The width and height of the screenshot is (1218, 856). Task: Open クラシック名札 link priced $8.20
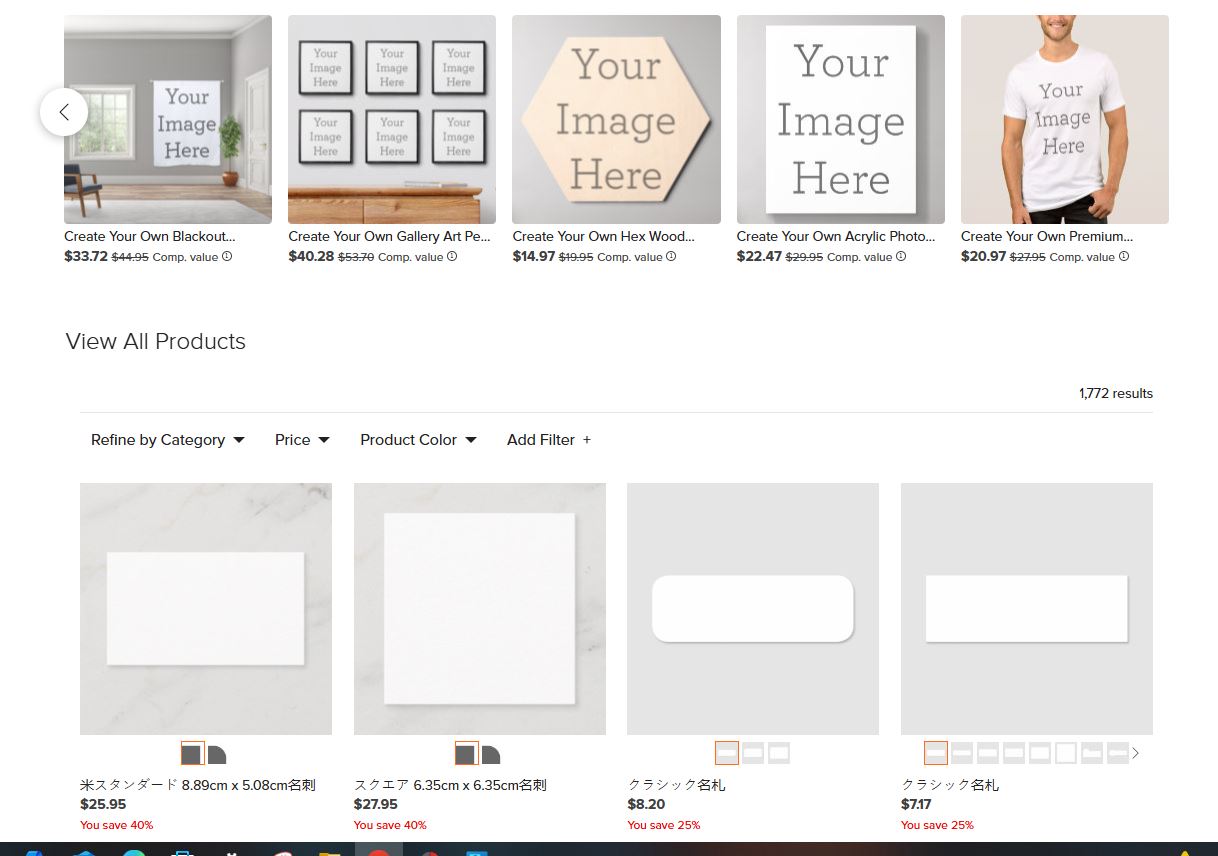coord(676,785)
